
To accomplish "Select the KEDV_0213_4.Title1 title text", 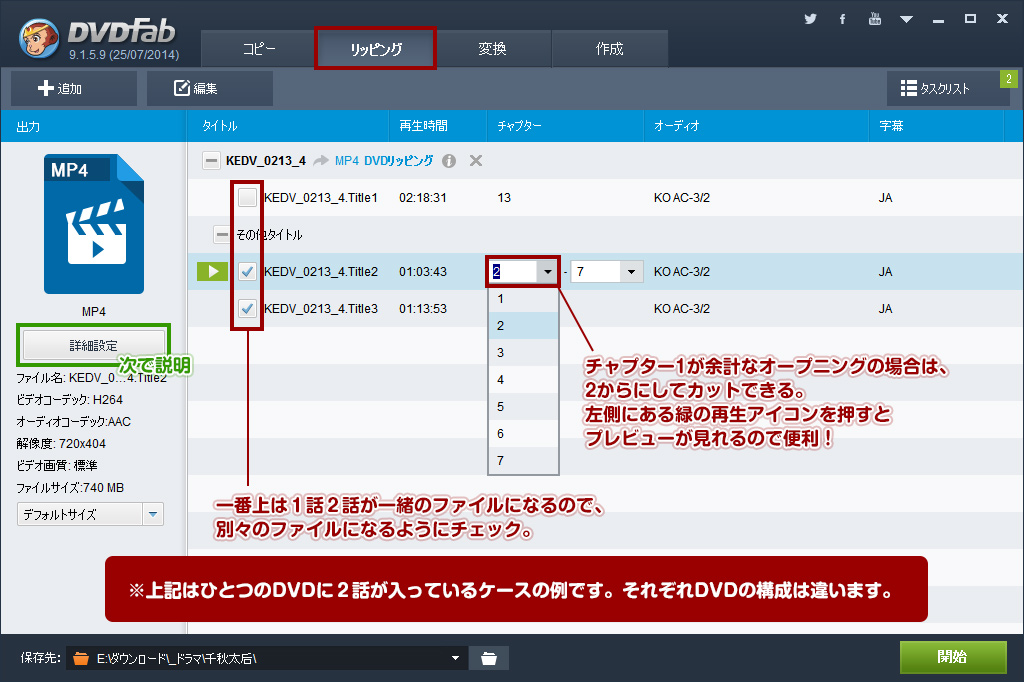I will click(321, 197).
